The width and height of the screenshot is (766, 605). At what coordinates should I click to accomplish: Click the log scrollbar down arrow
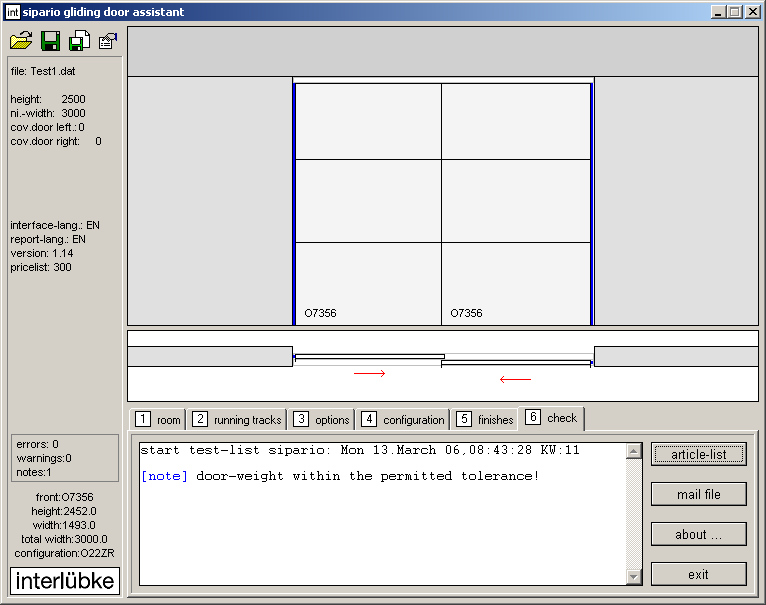tap(633, 576)
